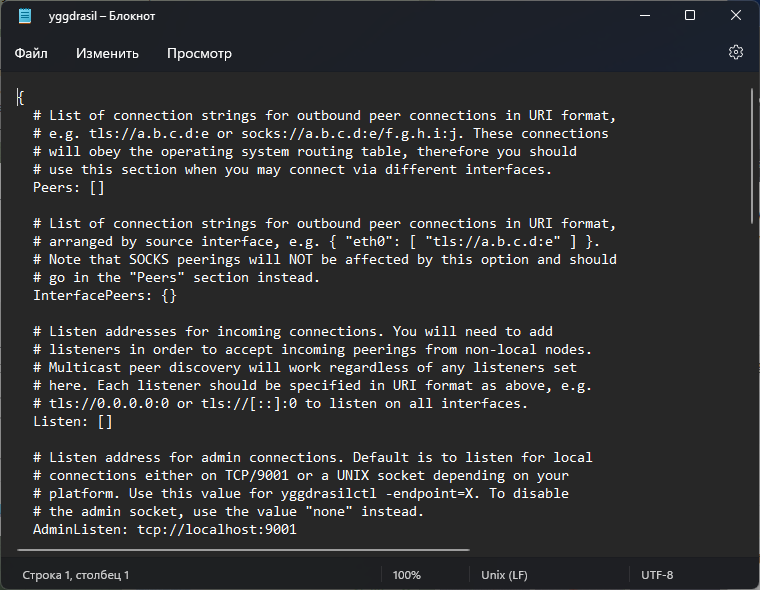
Task: Close the yggdrasil Notepad window
Action: [735, 16]
